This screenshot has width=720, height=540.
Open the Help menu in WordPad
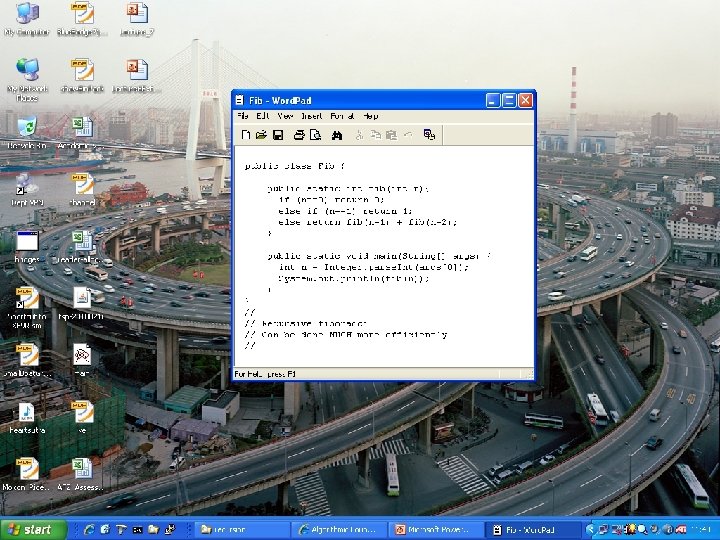coord(371,116)
